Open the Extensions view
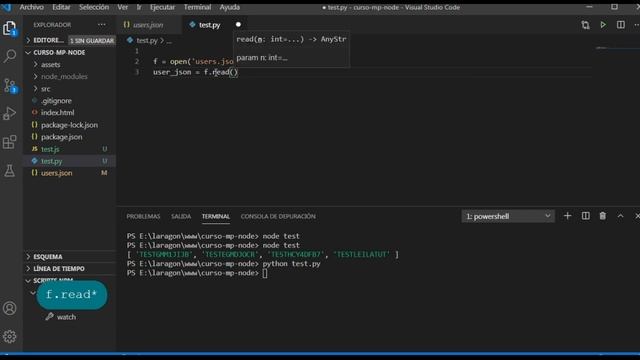This screenshot has width=640, height=360. pos(9,142)
